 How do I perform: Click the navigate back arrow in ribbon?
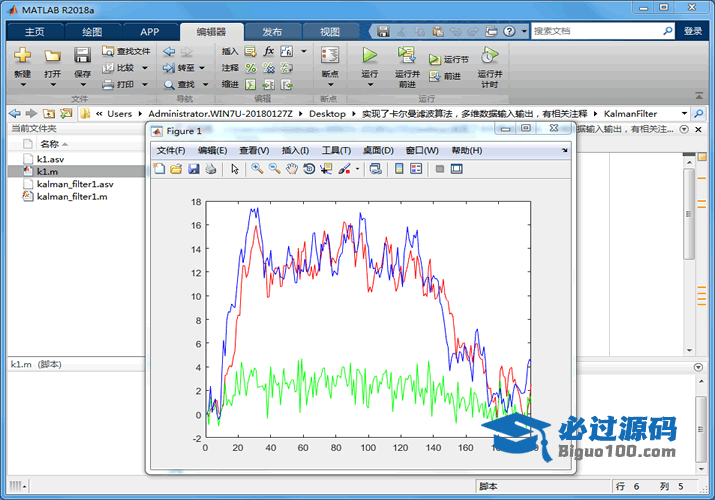169,52
